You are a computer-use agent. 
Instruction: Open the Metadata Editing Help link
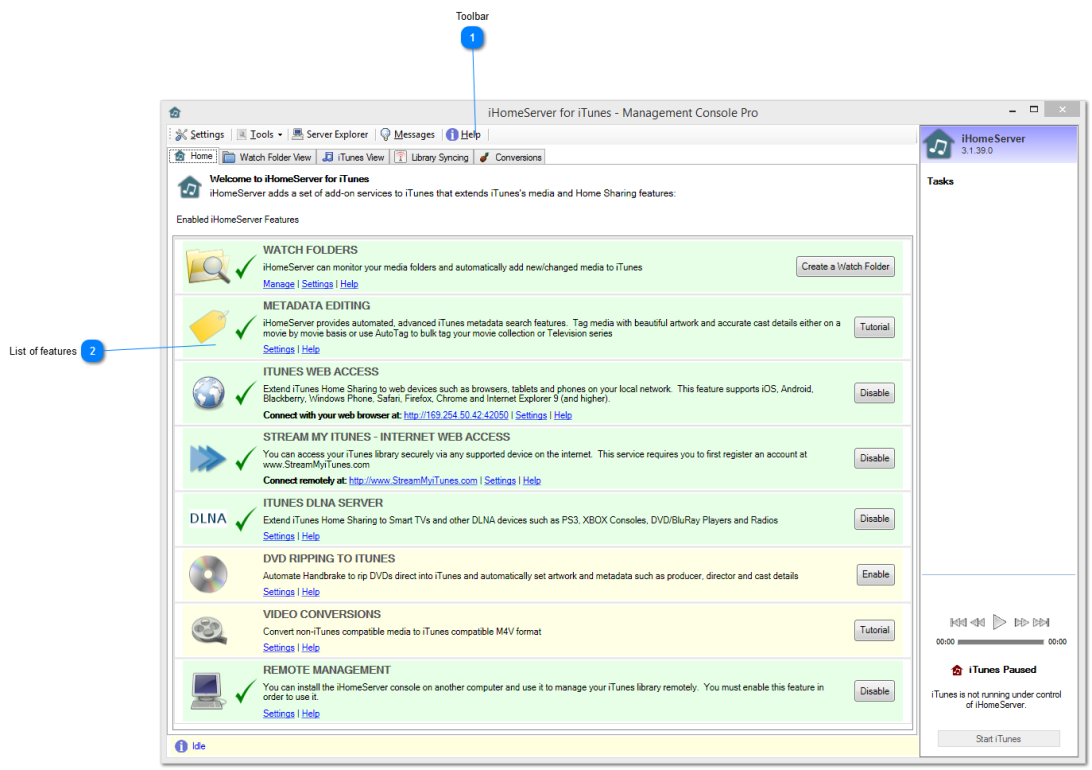311,349
